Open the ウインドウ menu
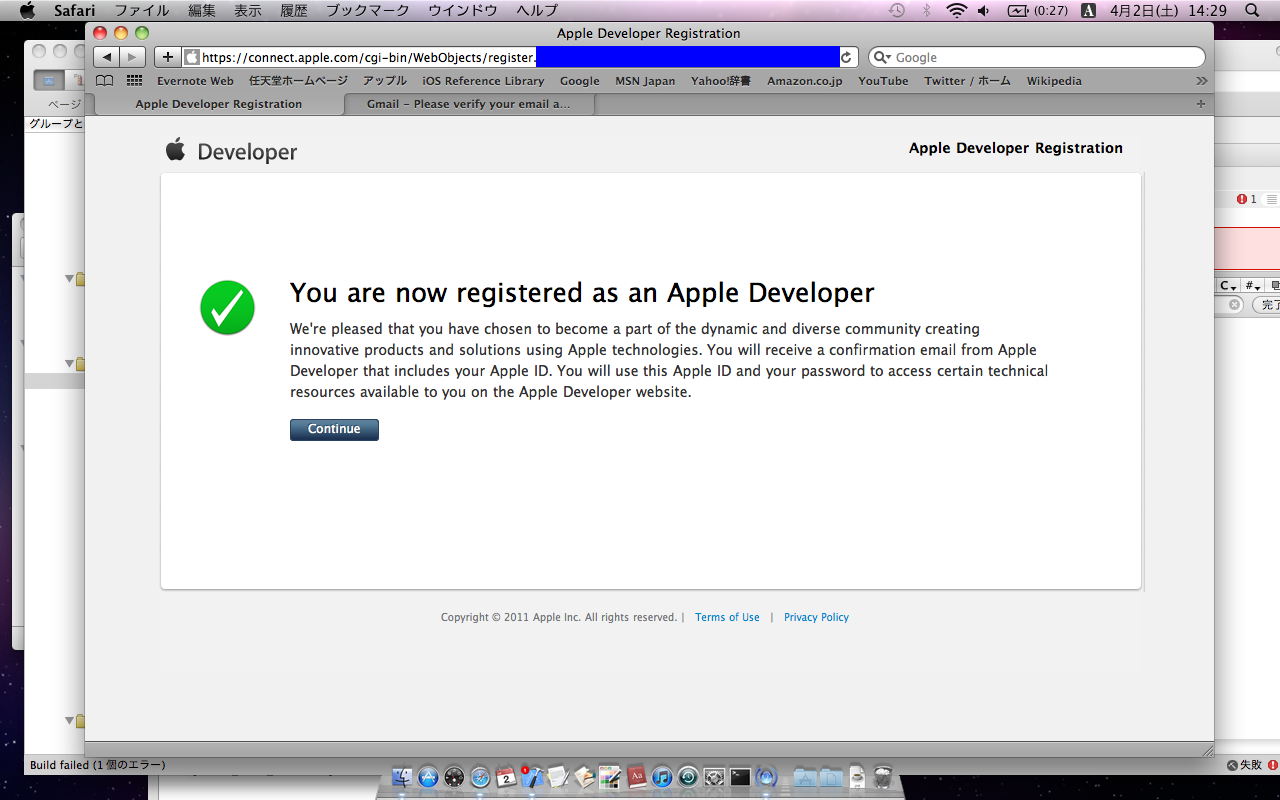The width and height of the screenshot is (1280, 800). [463, 10]
